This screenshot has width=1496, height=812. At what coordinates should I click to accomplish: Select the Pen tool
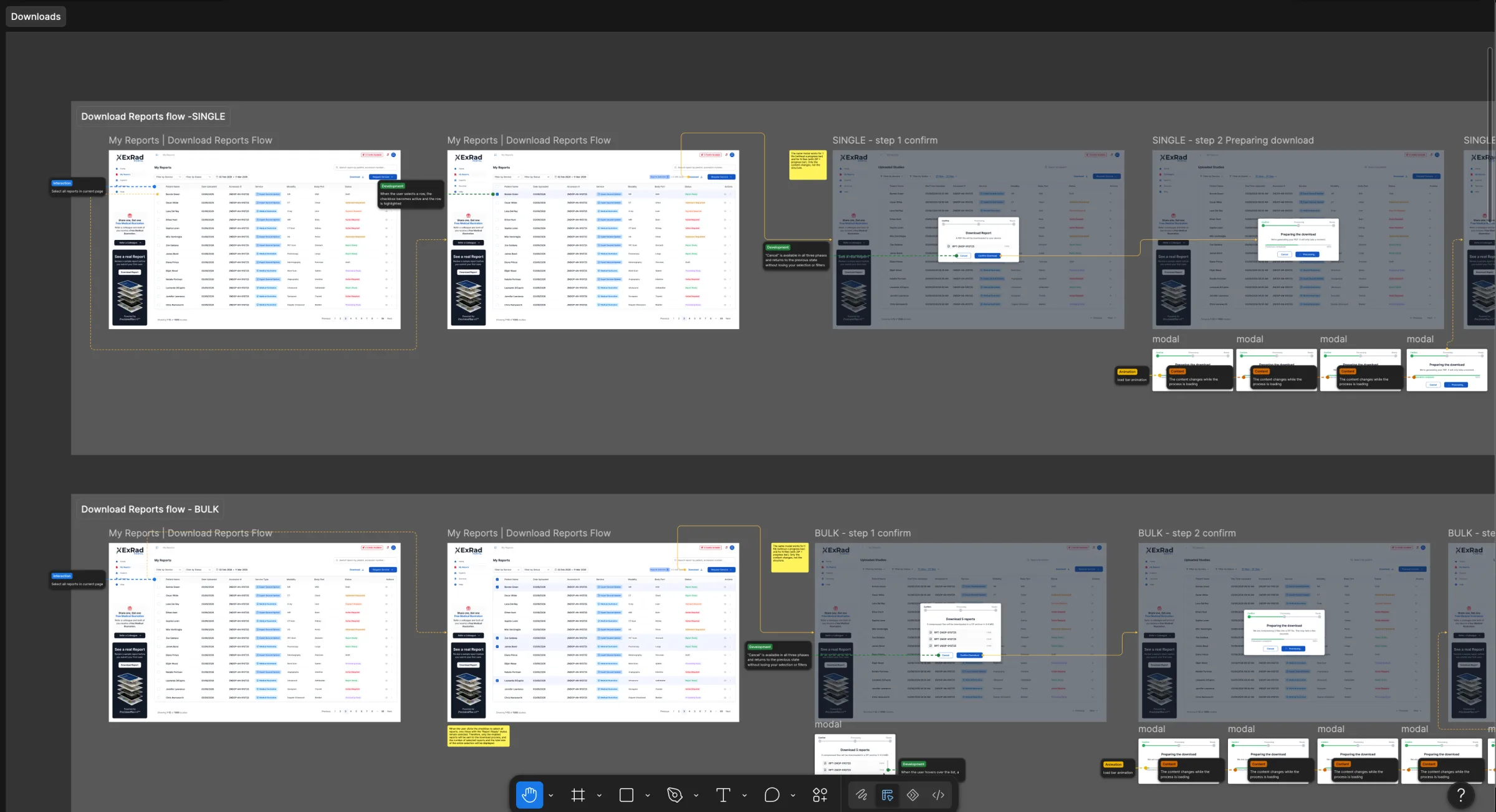[x=674, y=795]
